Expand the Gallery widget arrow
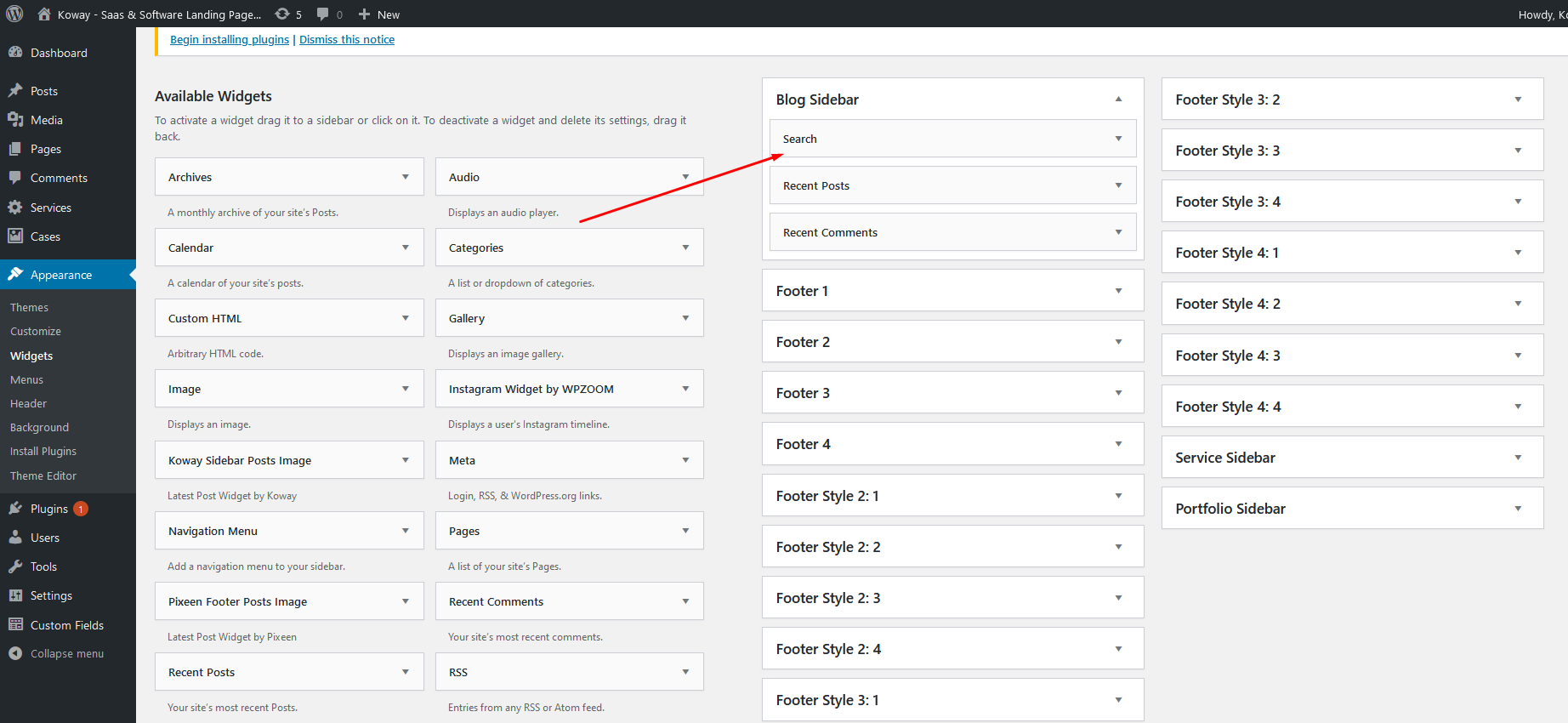This screenshot has height=723, width=1568. 685,318
